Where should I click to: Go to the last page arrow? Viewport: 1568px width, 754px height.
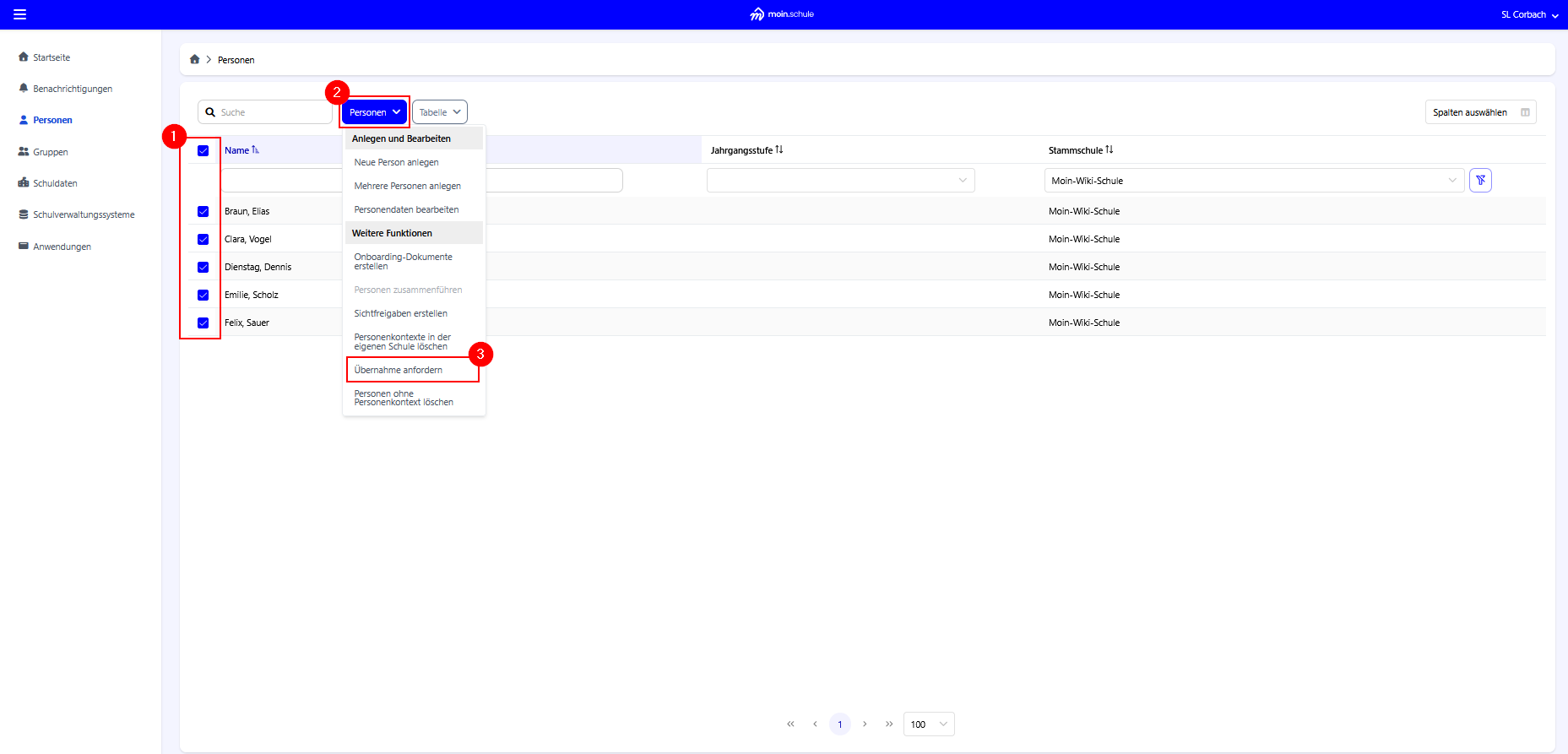888,724
